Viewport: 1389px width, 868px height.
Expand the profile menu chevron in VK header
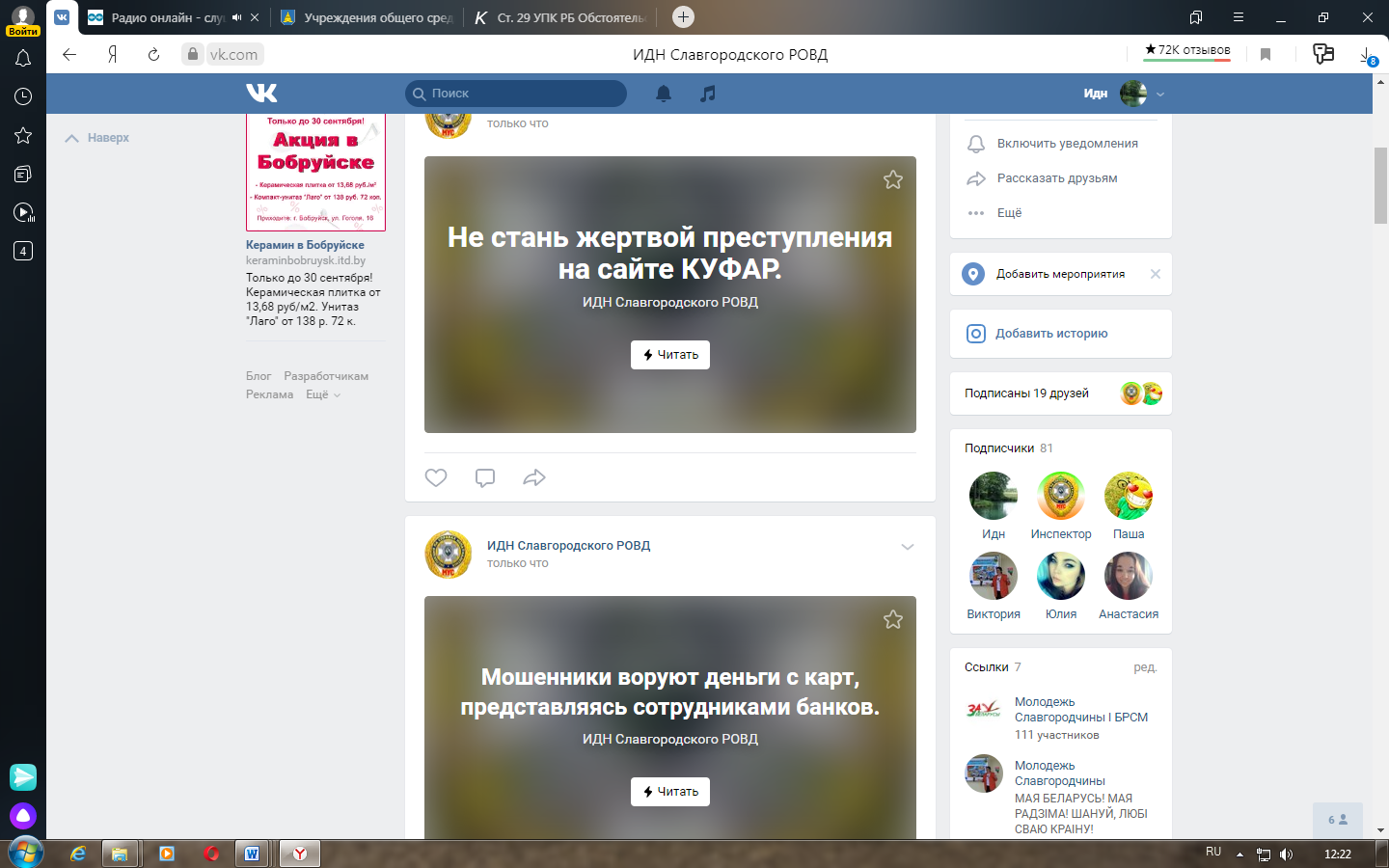(1160, 94)
